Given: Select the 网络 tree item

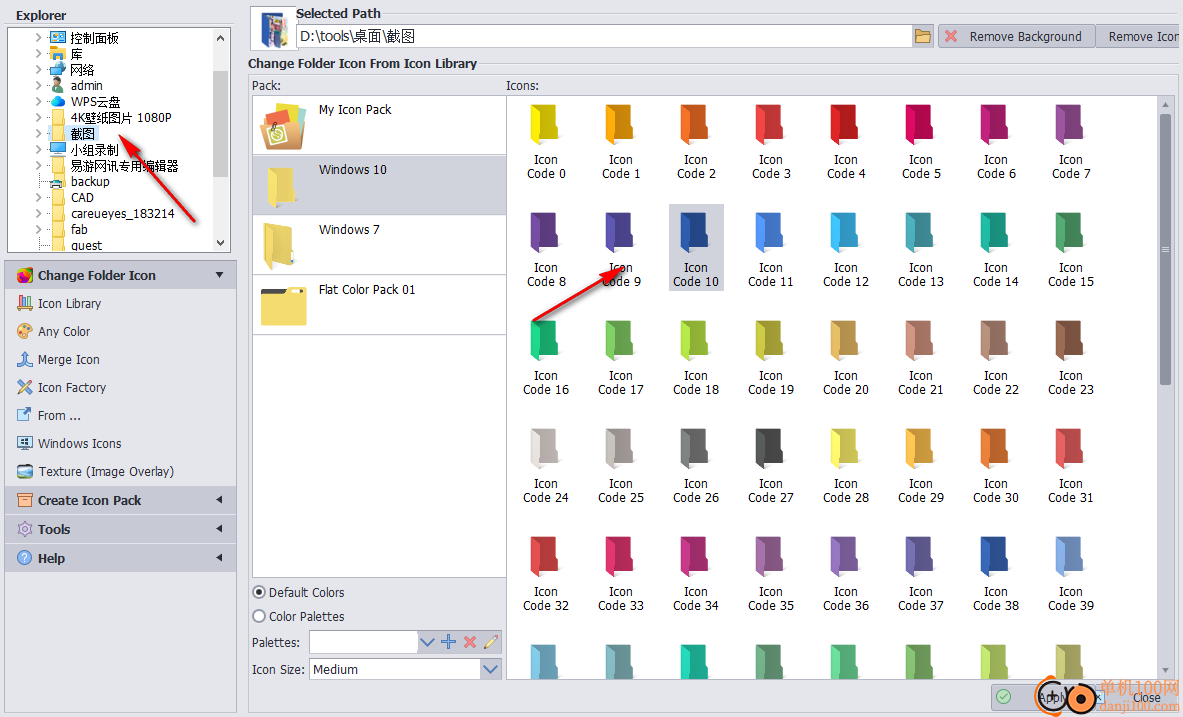Looking at the screenshot, I should click(82, 69).
